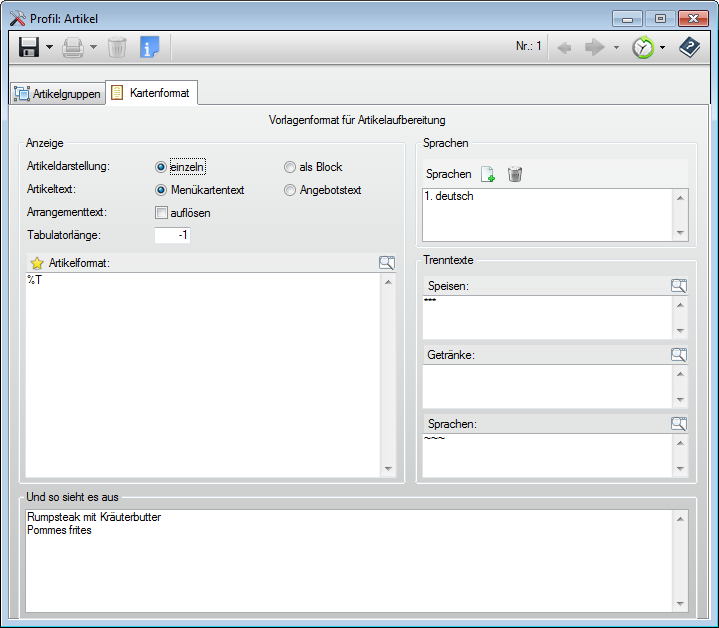Click the Print icon in toolbar

pyautogui.click(x=72, y=47)
